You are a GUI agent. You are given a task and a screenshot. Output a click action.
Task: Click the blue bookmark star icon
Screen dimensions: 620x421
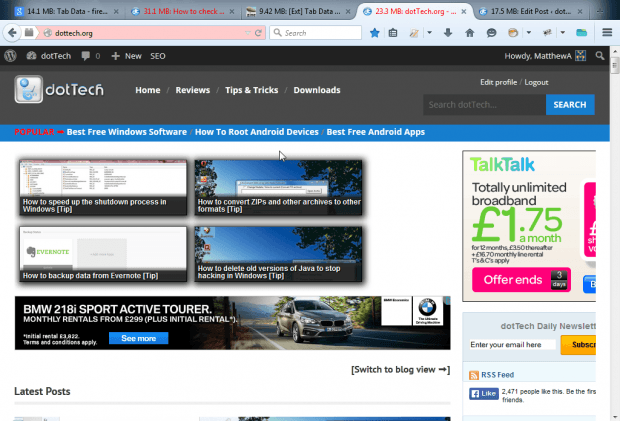click(x=374, y=33)
